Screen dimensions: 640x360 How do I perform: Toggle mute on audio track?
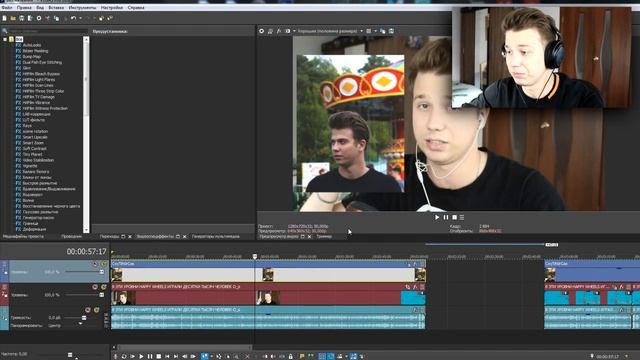pos(88,310)
